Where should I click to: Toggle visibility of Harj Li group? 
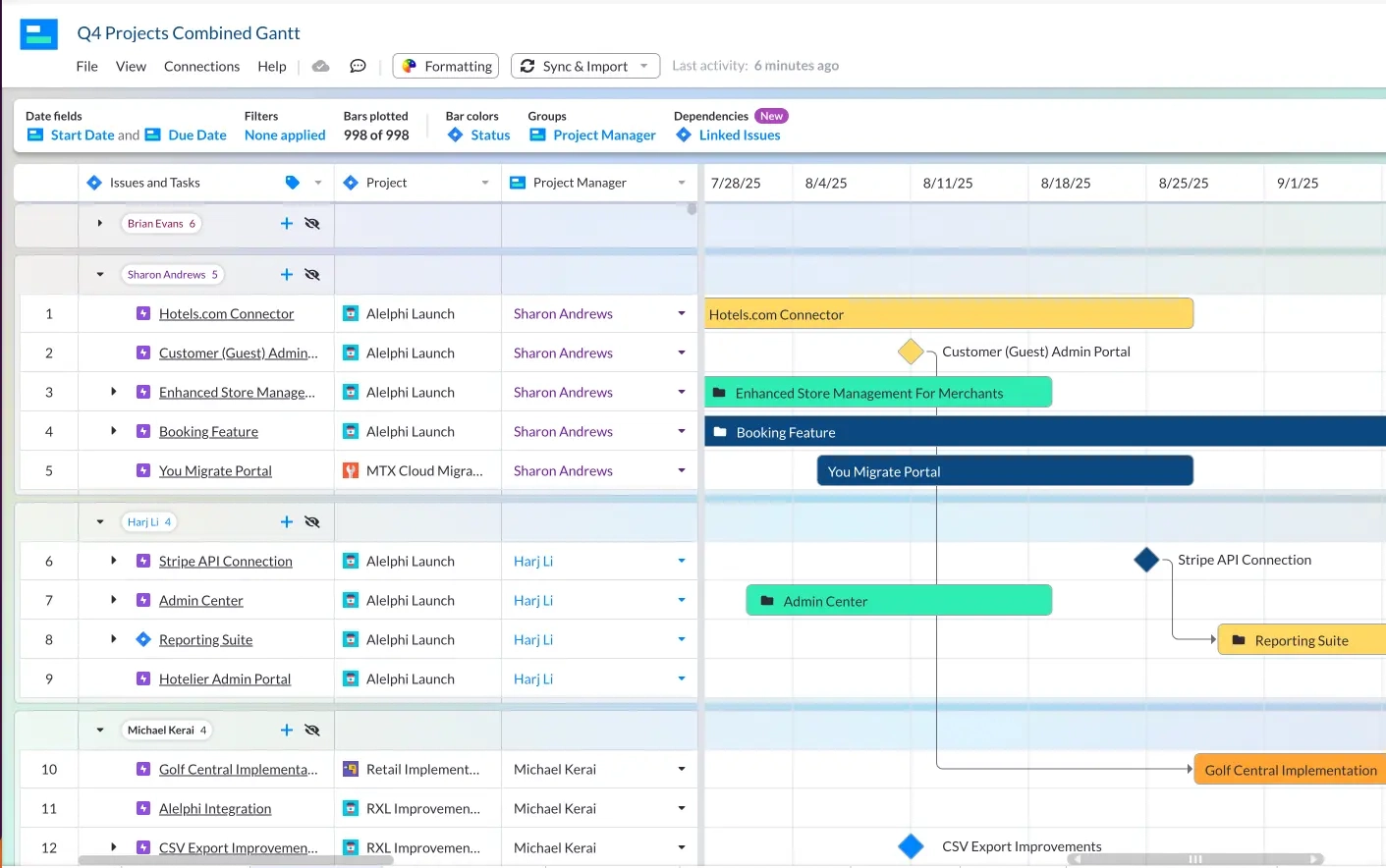(312, 522)
